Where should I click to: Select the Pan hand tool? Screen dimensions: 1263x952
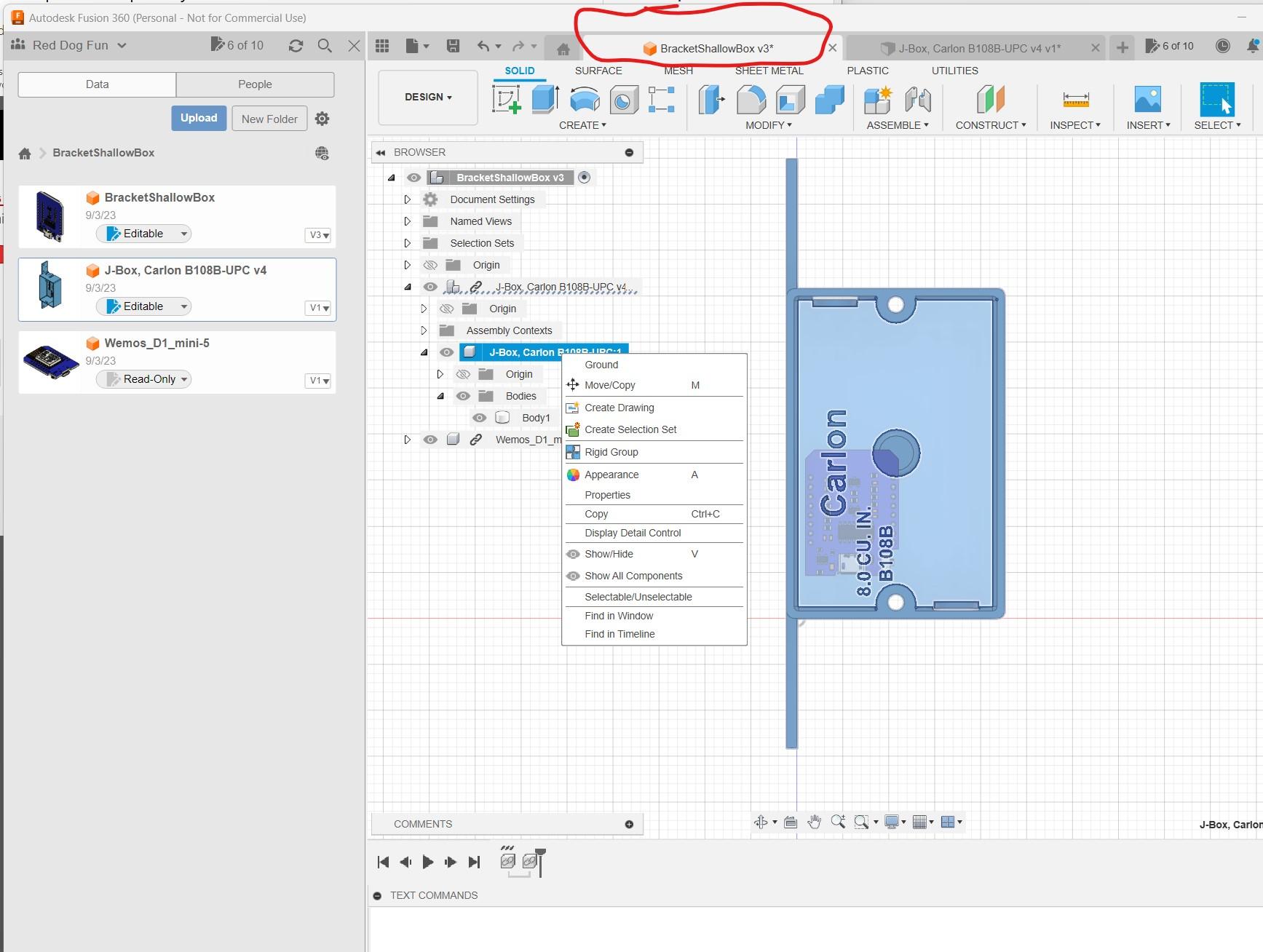(814, 822)
